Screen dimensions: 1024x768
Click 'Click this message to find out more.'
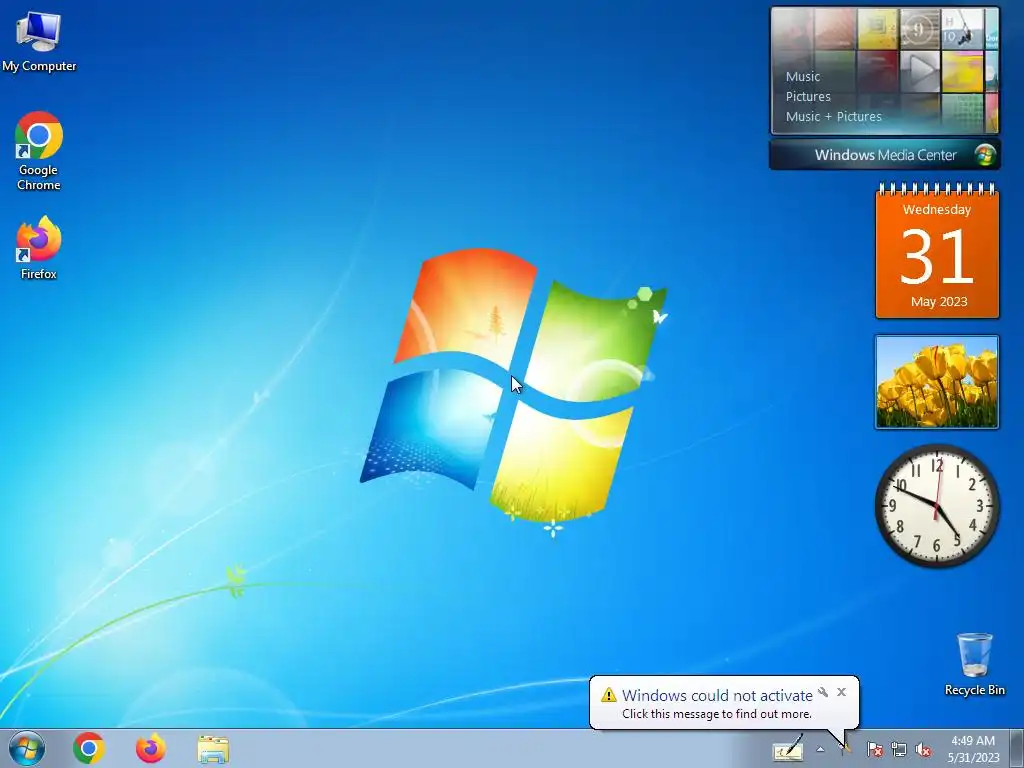716,714
